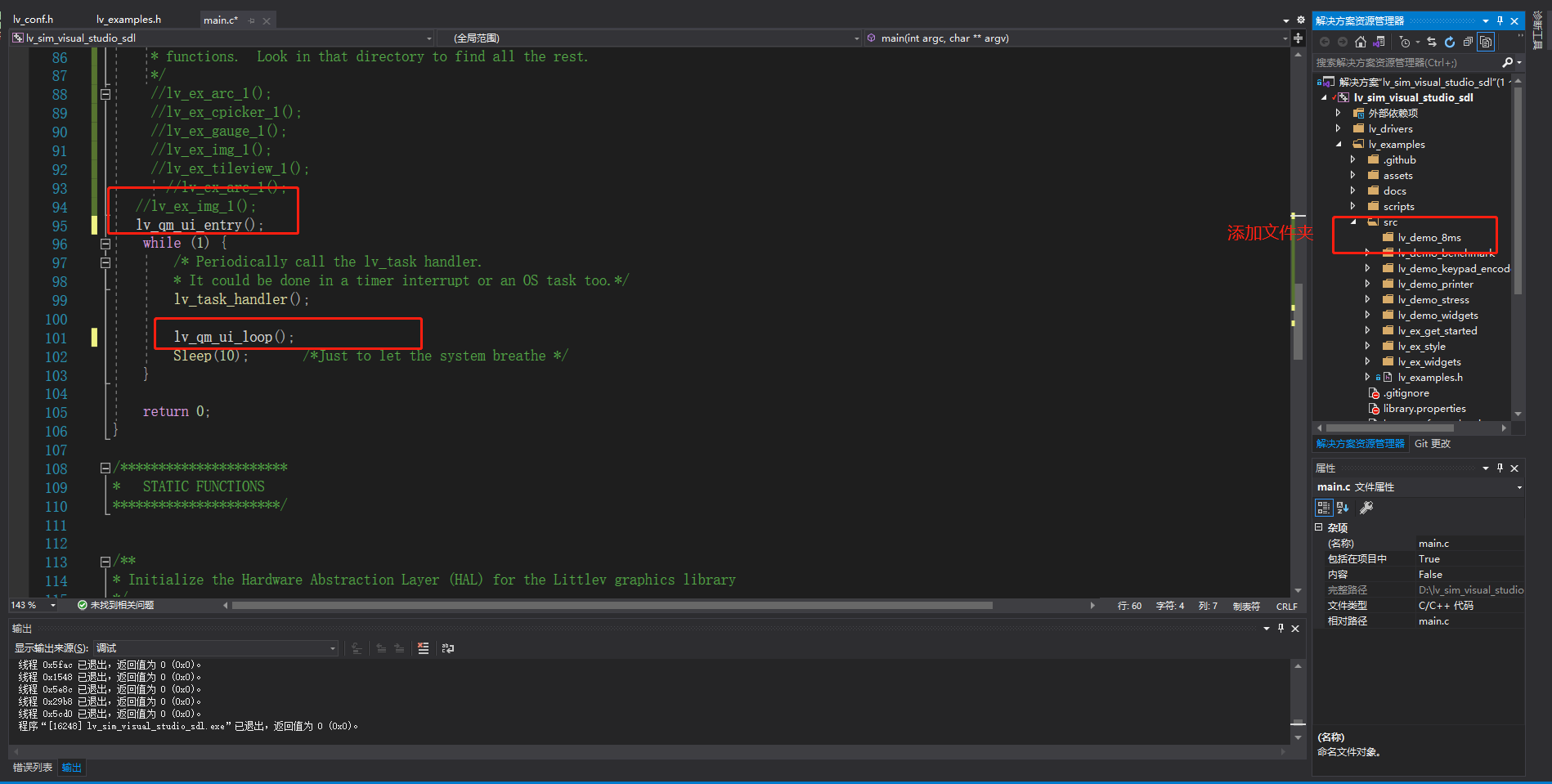This screenshot has width=1552, height=784.
Task: Refresh the Solution Explorer
Action: pyautogui.click(x=1450, y=42)
